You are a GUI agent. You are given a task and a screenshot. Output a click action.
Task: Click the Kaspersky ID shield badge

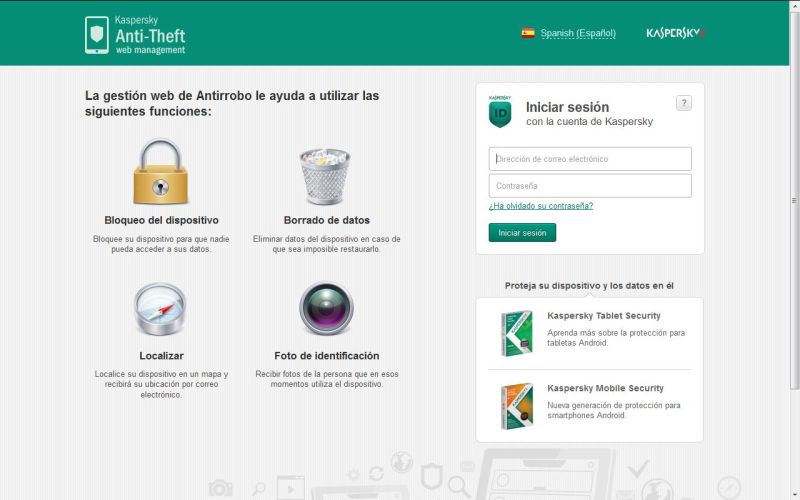click(500, 112)
